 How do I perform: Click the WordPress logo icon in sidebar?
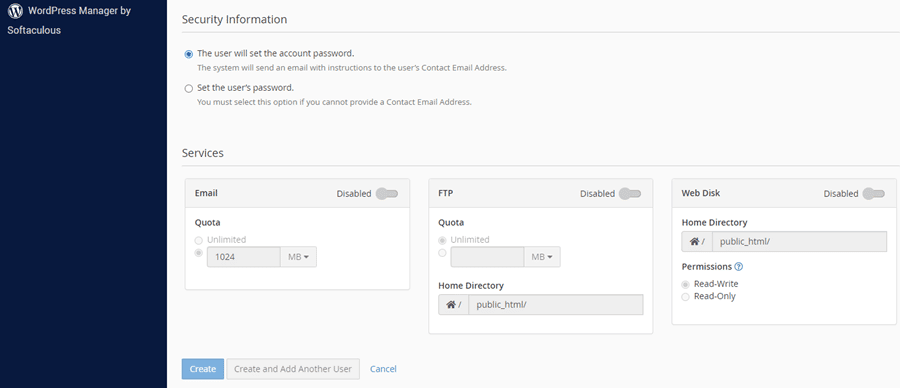click(15, 11)
